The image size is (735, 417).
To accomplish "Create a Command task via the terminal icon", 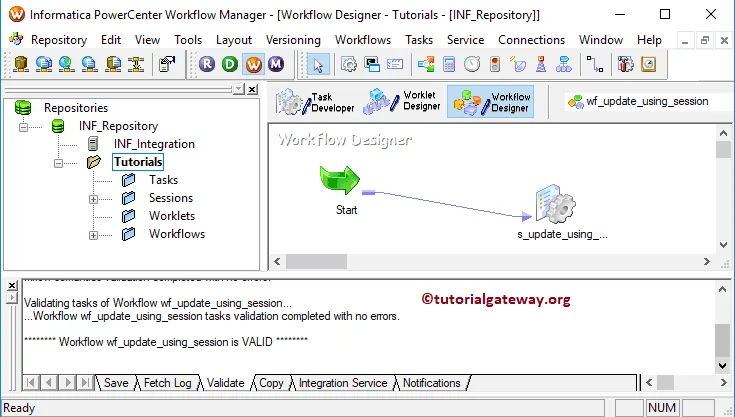I will (x=372, y=64).
